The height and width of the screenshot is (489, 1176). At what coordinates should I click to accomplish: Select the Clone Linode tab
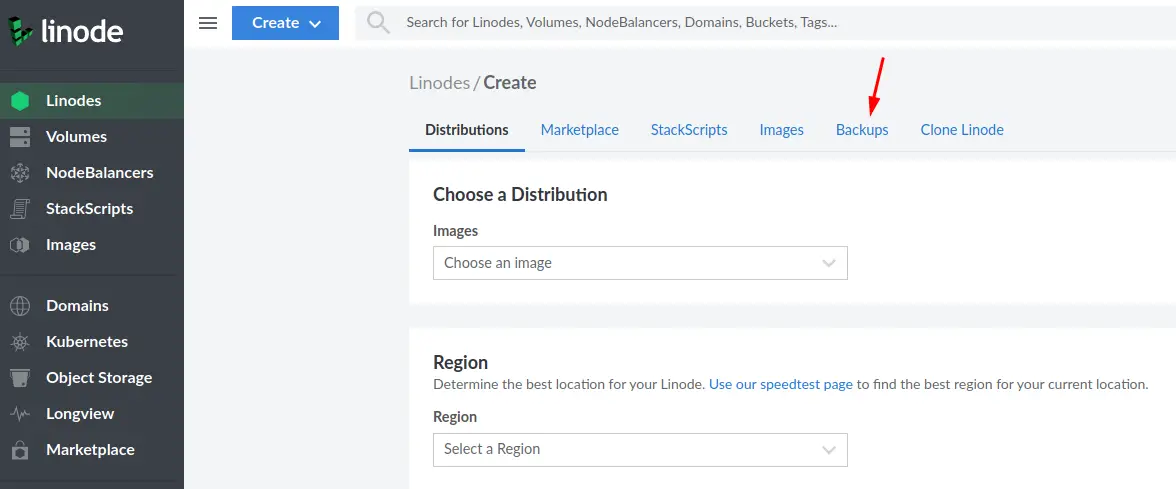(962, 130)
